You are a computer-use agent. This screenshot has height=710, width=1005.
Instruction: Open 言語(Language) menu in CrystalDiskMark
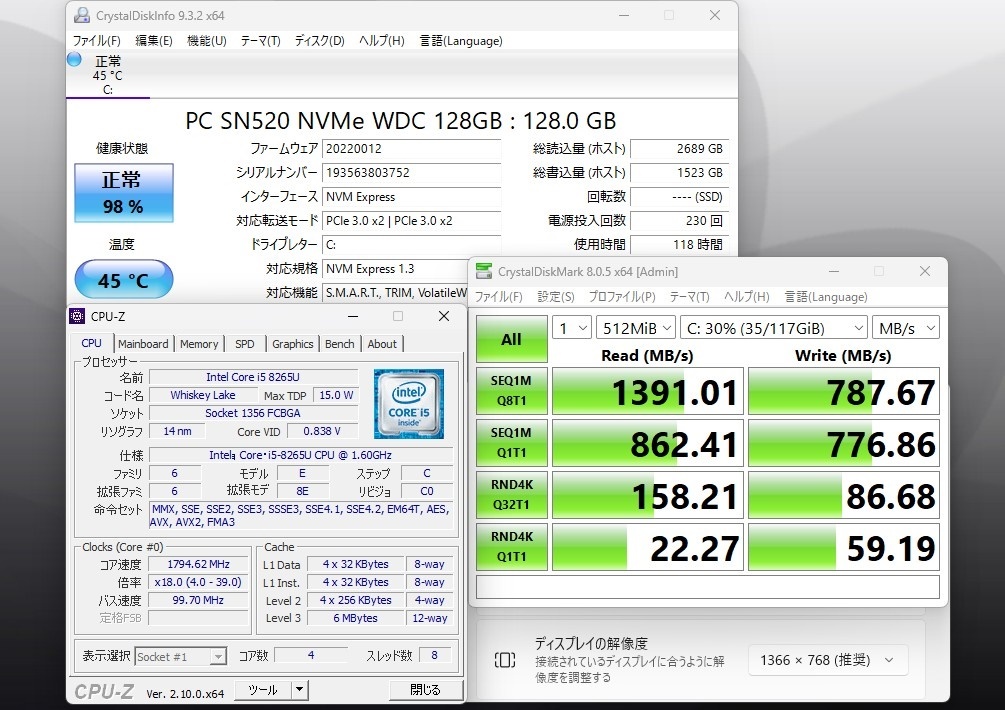click(826, 297)
